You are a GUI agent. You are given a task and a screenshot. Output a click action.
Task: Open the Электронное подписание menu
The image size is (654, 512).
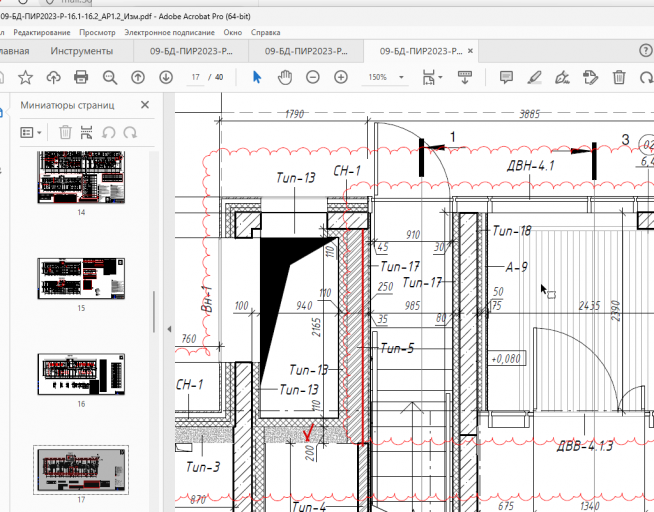169,33
